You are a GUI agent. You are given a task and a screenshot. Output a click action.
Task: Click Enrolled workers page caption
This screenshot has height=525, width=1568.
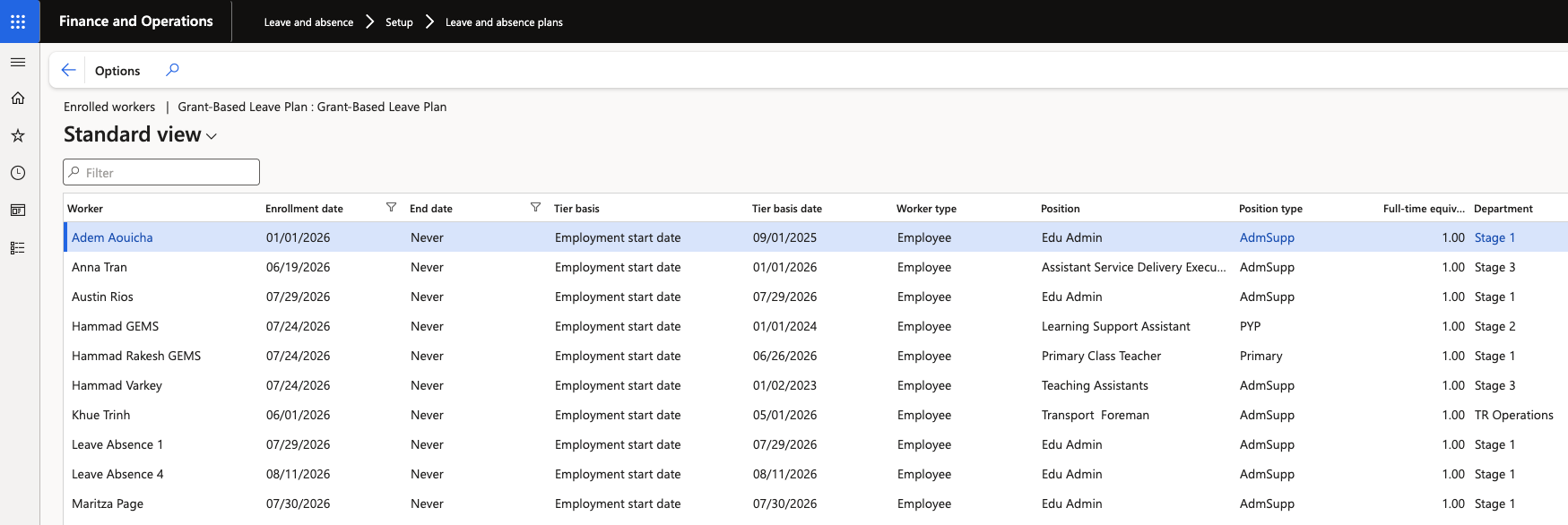109,107
